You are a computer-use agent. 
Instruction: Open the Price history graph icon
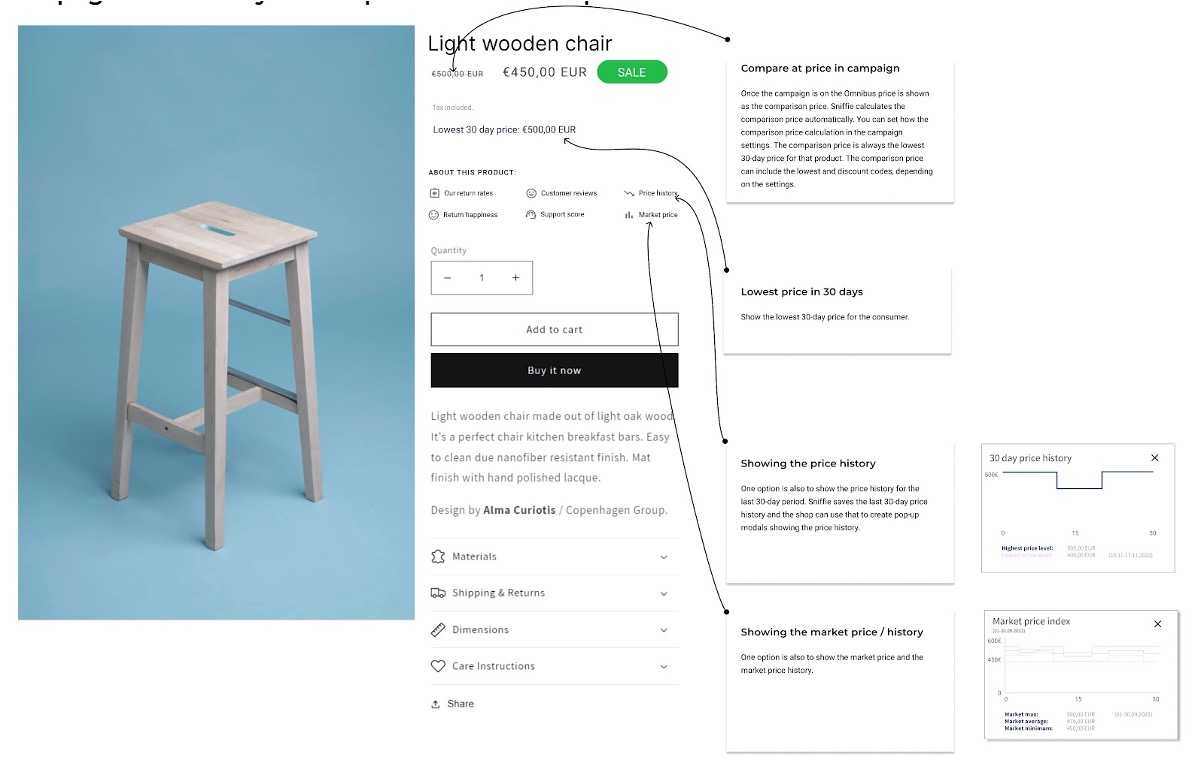click(x=629, y=193)
